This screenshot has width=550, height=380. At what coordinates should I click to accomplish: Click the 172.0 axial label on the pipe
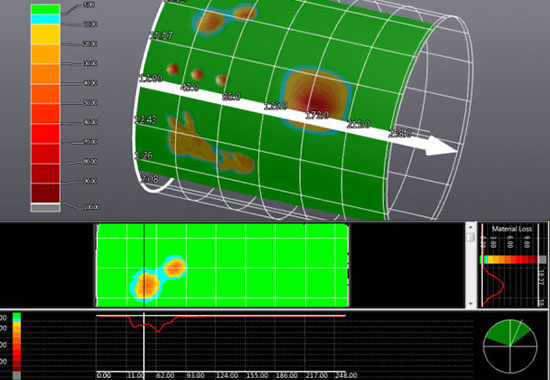pos(317,115)
